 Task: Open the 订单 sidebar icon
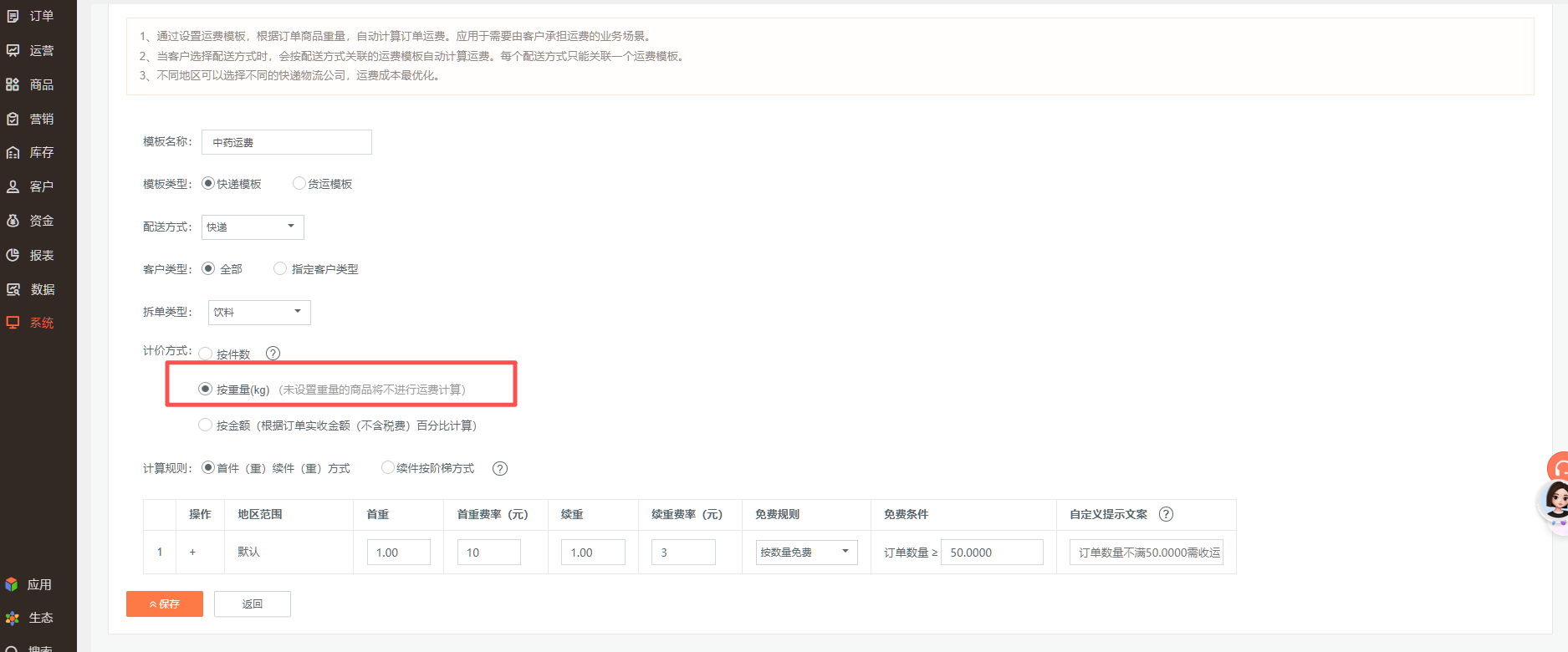[x=13, y=16]
